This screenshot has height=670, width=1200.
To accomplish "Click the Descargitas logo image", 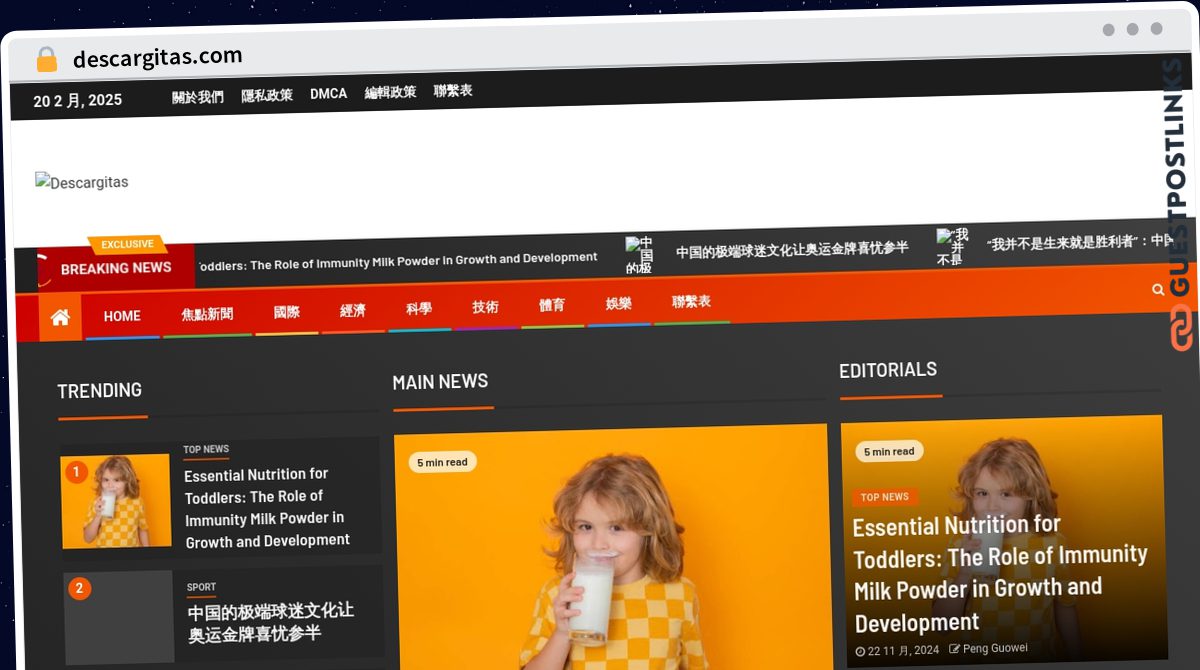I will (82, 182).
